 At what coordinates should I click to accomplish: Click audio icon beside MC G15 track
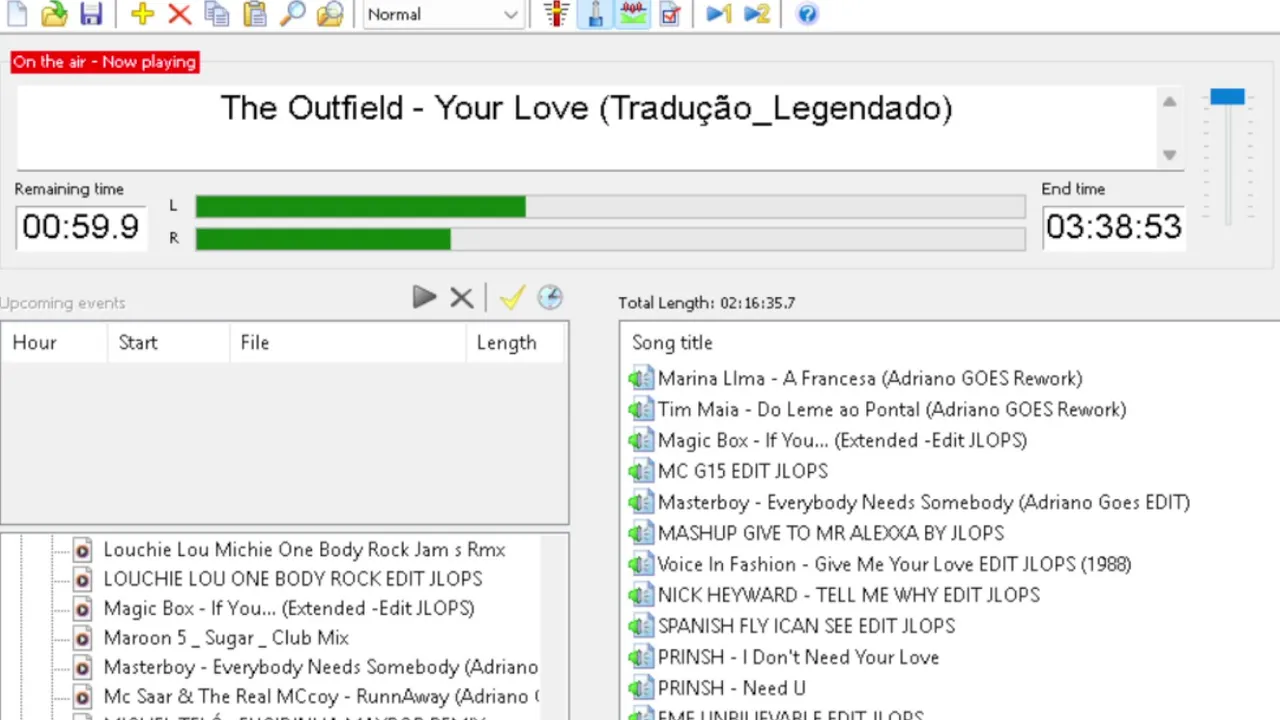coord(640,472)
